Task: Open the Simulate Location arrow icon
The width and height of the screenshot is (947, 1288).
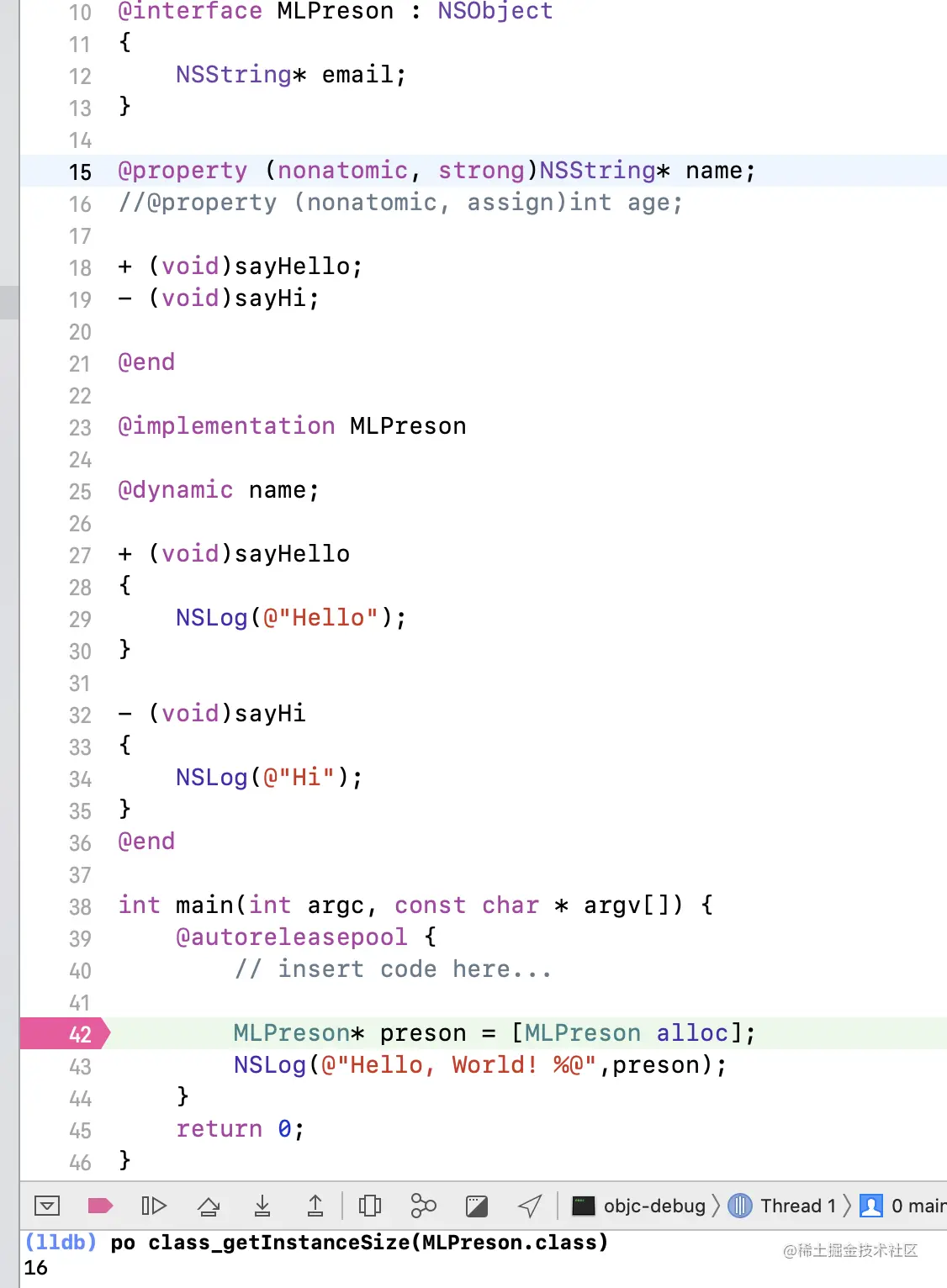Action: (530, 1206)
